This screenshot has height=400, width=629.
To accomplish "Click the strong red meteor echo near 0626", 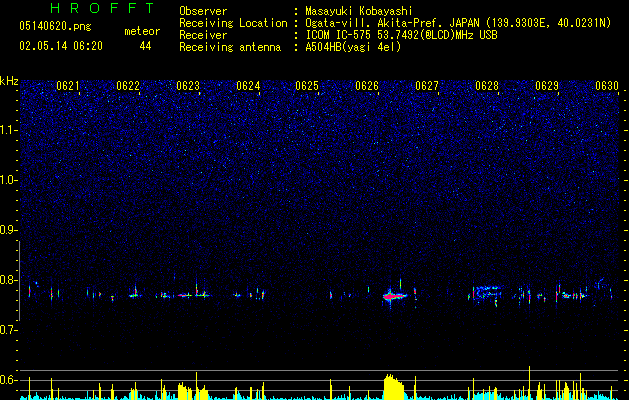I will pyautogui.click(x=395, y=296).
